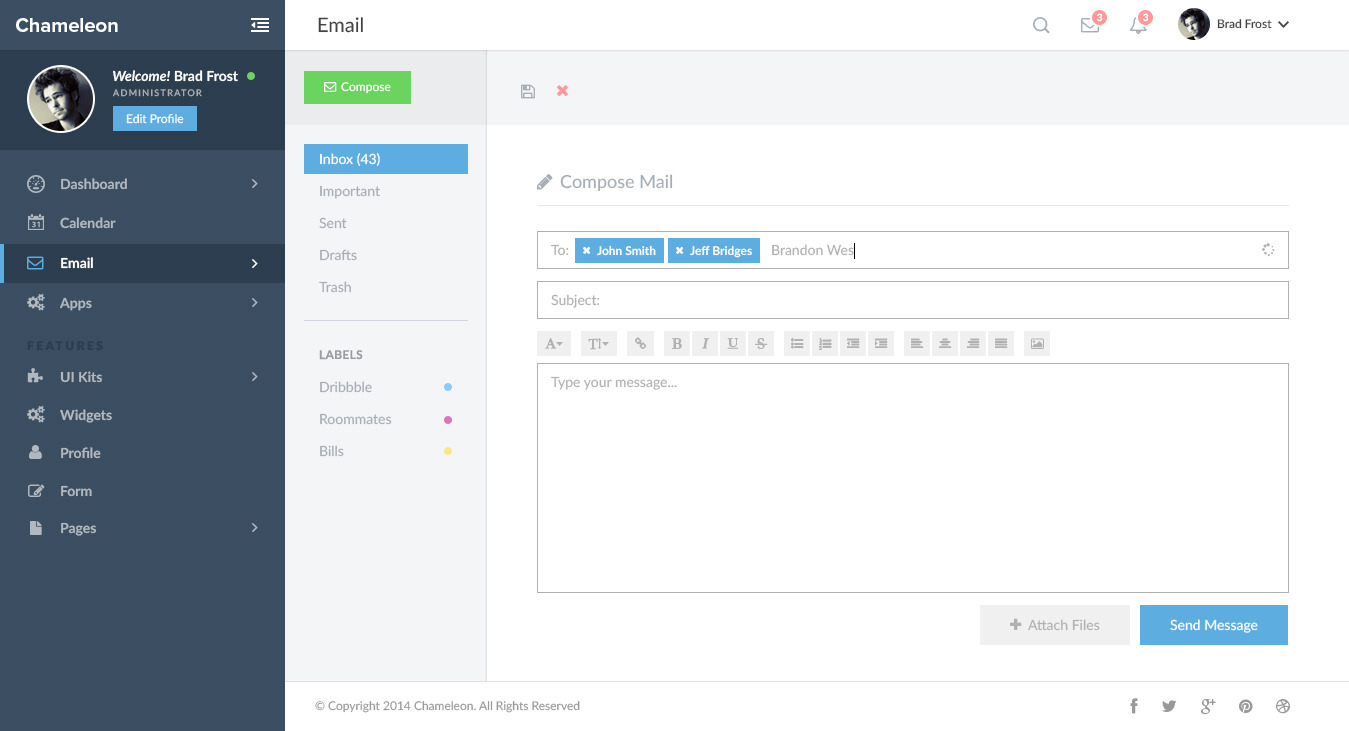Share via the Facebook icon in the footer

tap(1134, 706)
